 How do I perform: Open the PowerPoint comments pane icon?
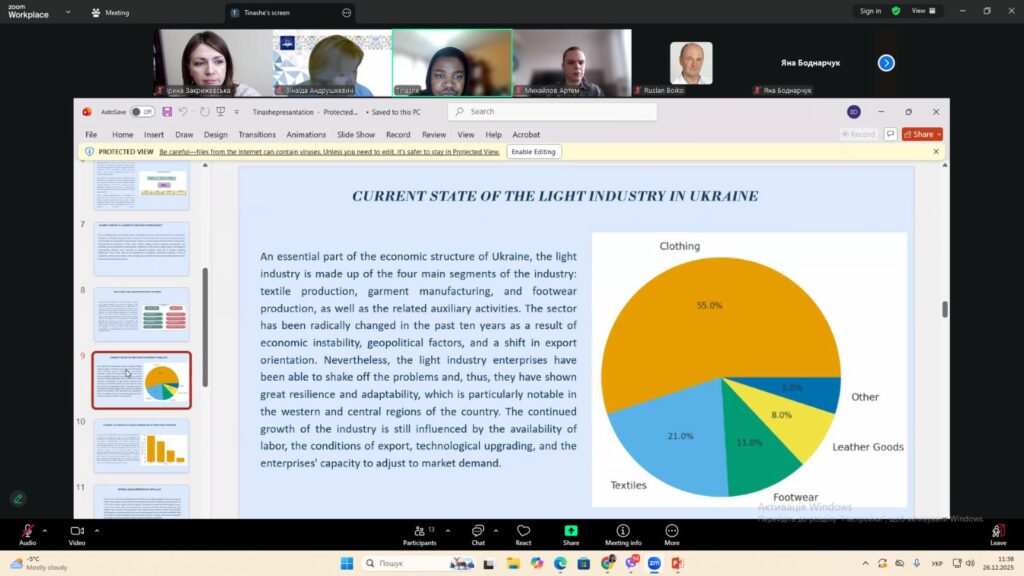point(890,134)
